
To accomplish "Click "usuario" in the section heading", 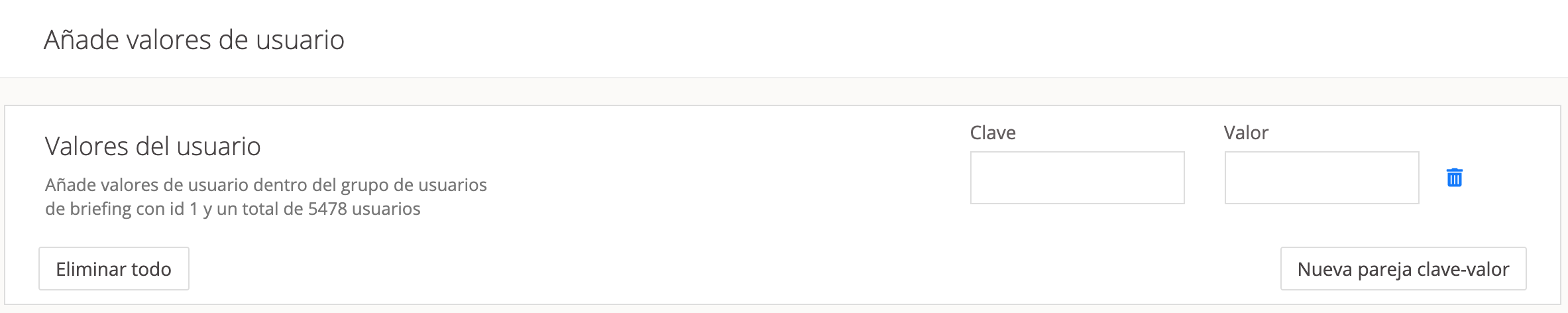I will 219,147.
